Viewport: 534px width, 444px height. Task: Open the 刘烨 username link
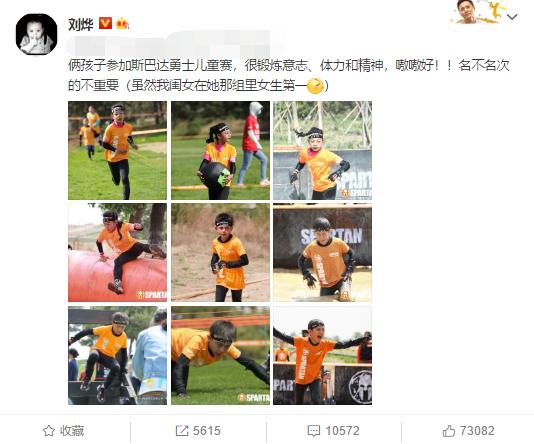tap(81, 24)
